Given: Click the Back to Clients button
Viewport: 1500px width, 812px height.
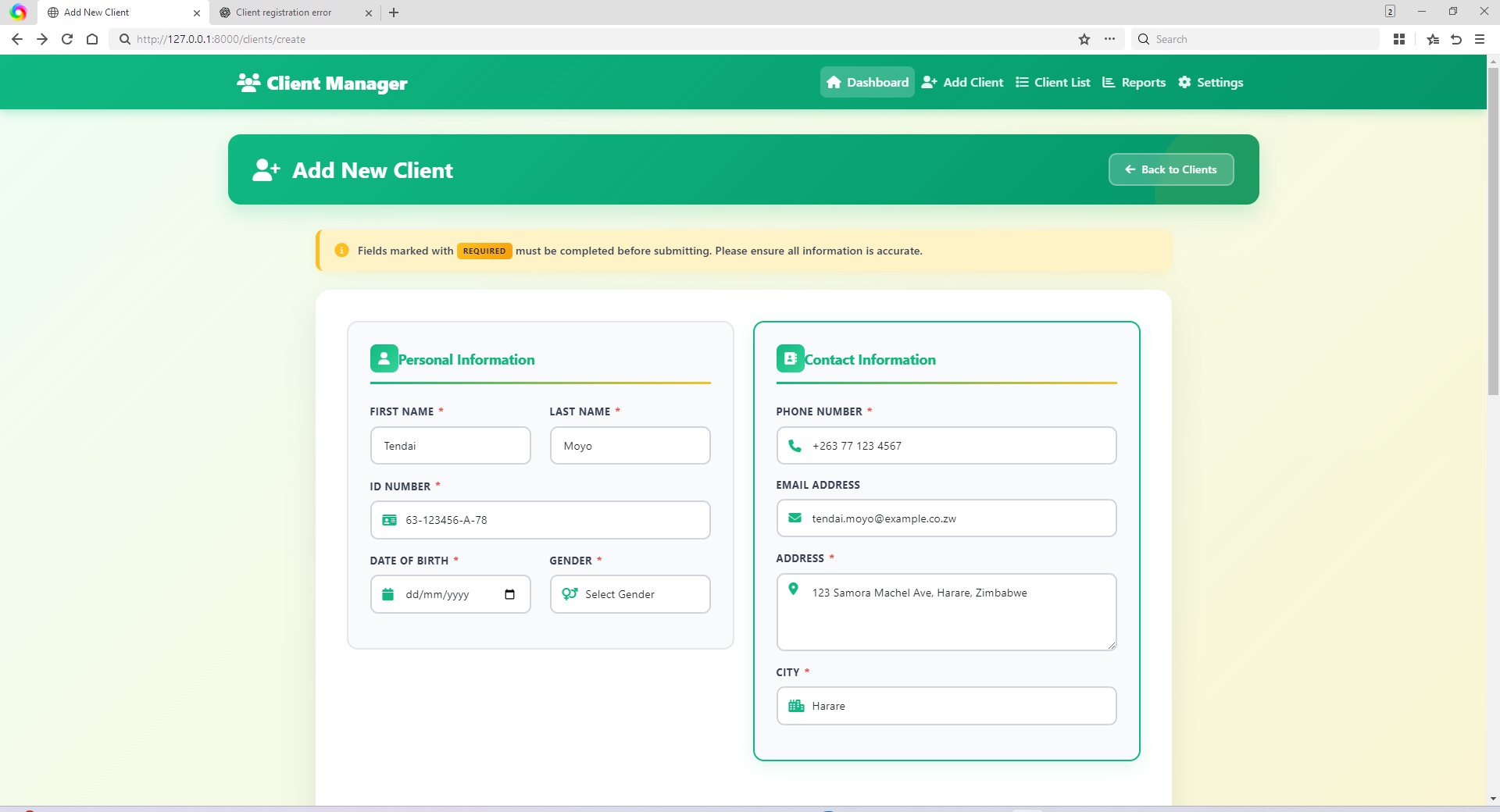Looking at the screenshot, I should [1170, 169].
